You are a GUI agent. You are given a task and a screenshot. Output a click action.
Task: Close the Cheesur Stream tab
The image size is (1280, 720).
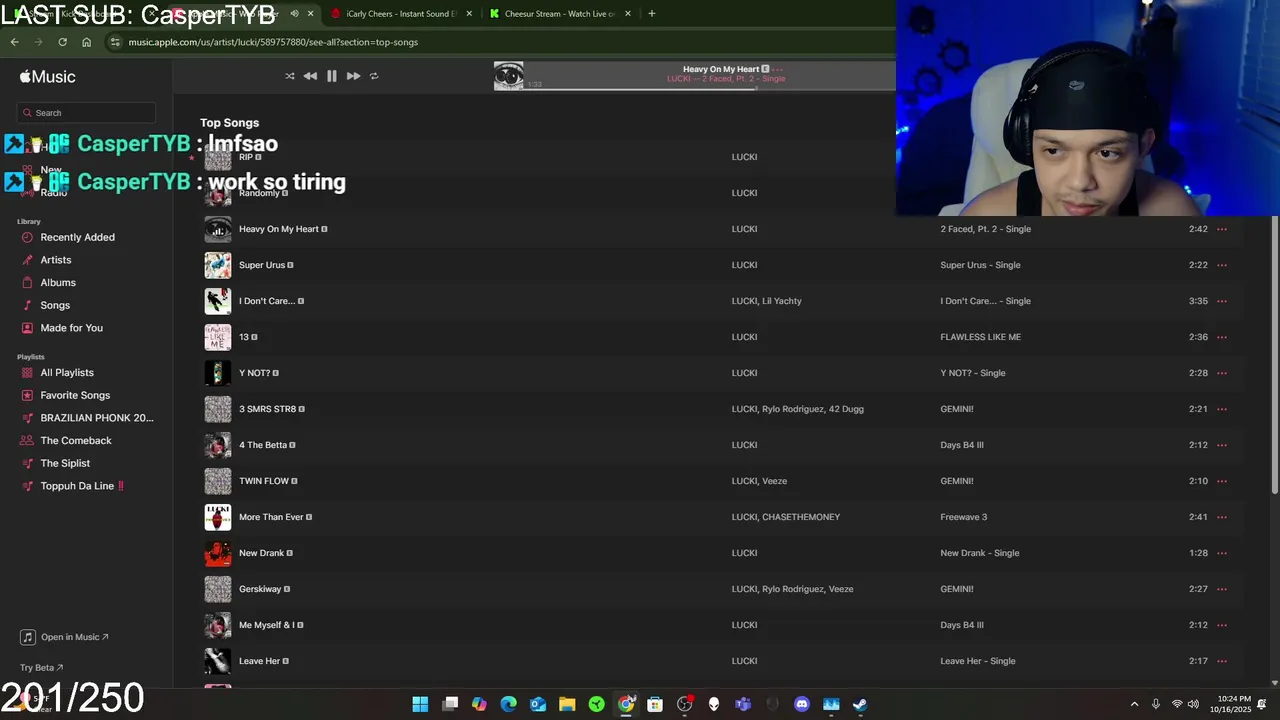click(628, 14)
